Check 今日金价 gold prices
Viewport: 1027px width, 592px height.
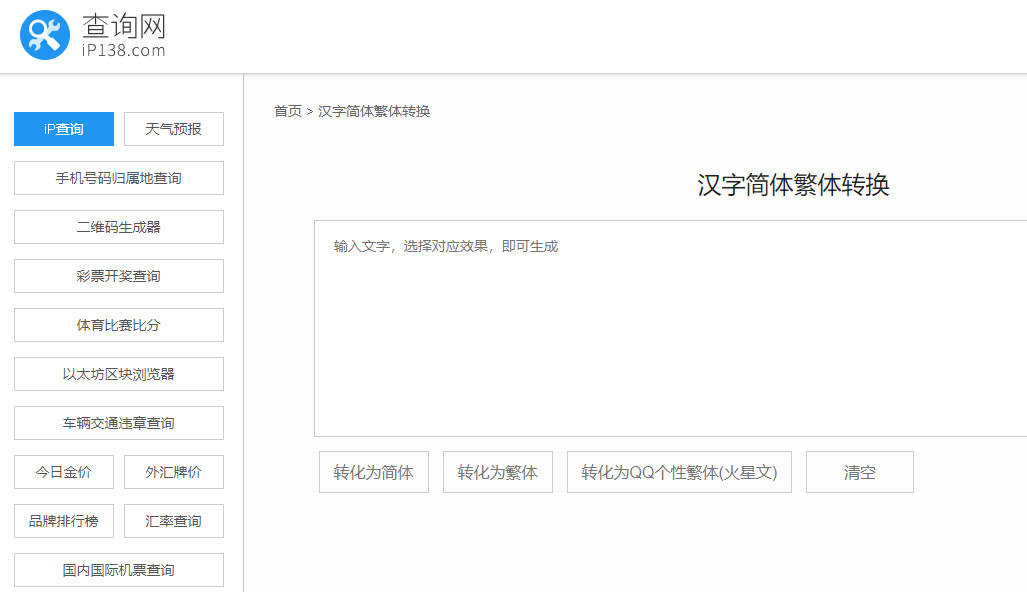tap(63, 471)
